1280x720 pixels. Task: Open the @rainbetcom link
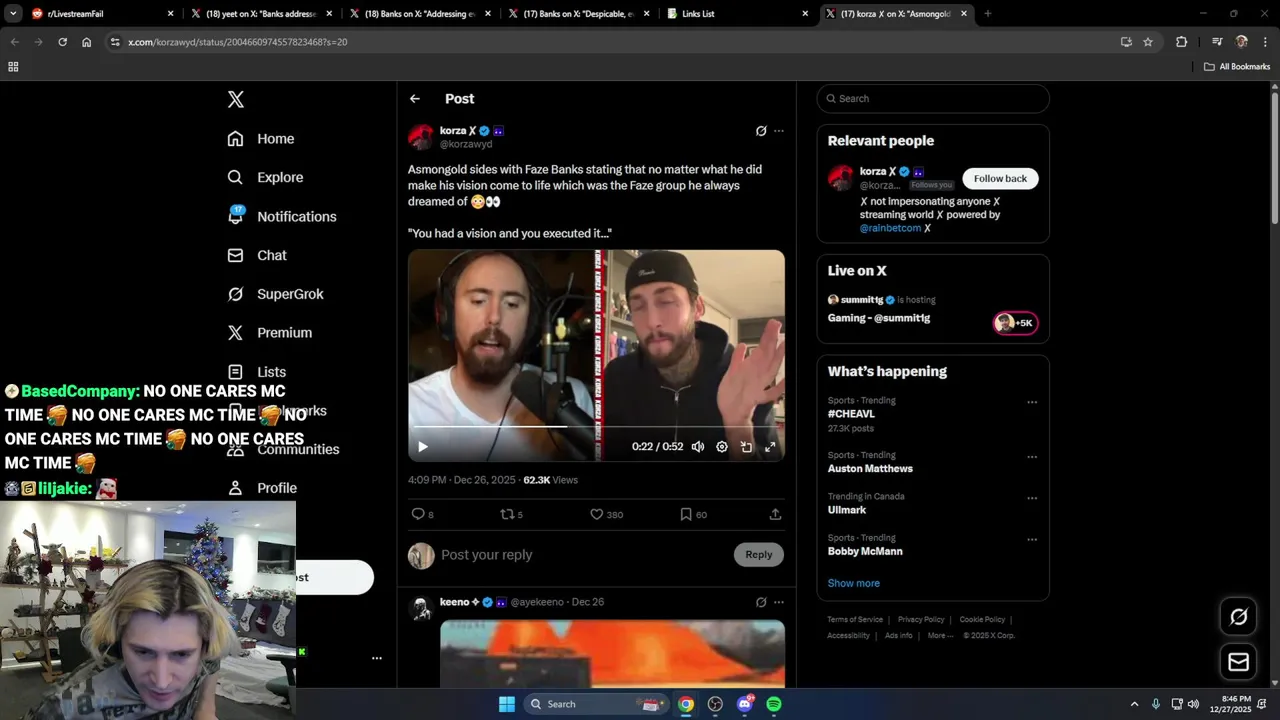890,228
